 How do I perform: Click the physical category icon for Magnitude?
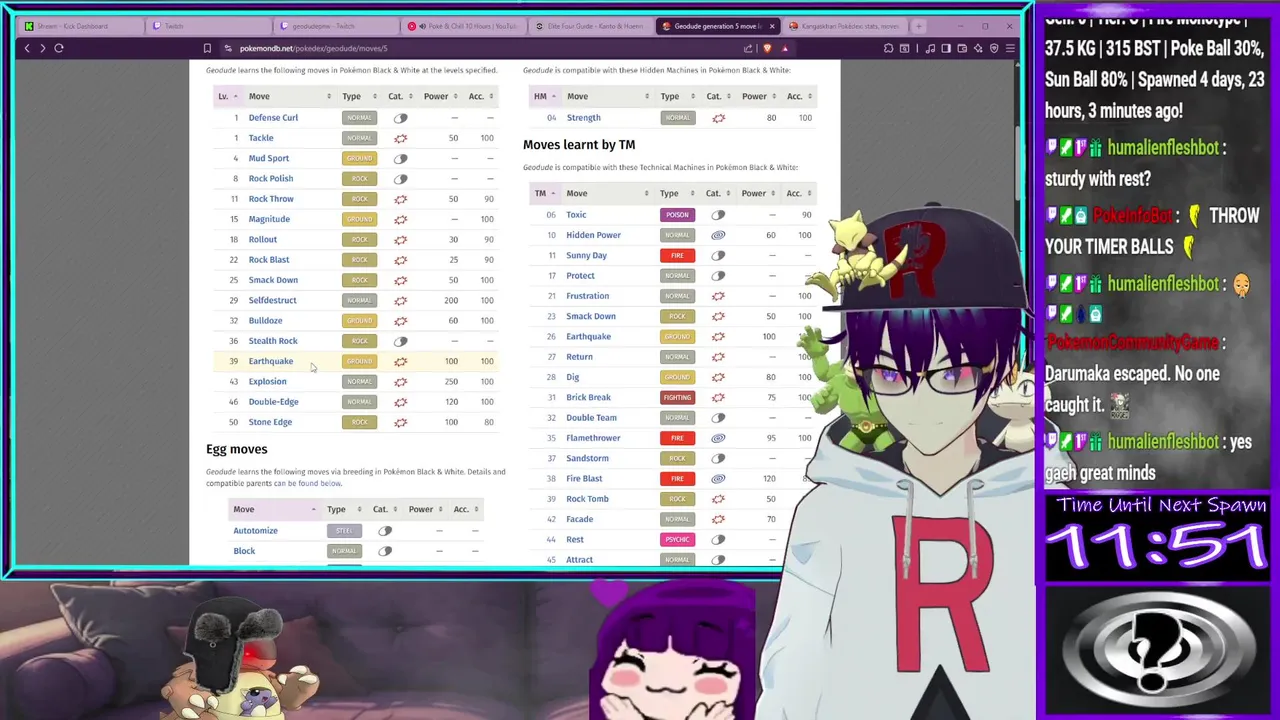click(x=400, y=219)
